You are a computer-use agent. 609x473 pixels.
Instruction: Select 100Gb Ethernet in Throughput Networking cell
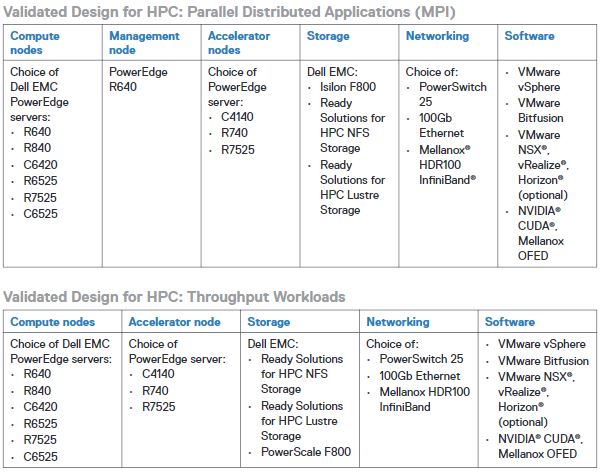point(420,376)
